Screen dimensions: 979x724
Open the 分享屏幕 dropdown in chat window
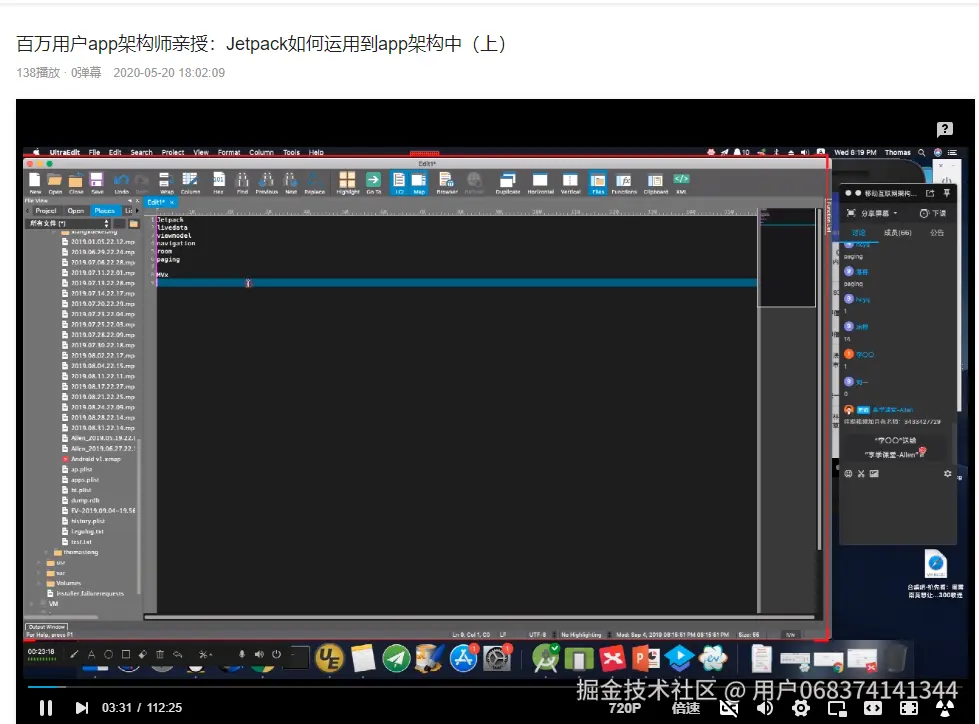click(x=872, y=213)
